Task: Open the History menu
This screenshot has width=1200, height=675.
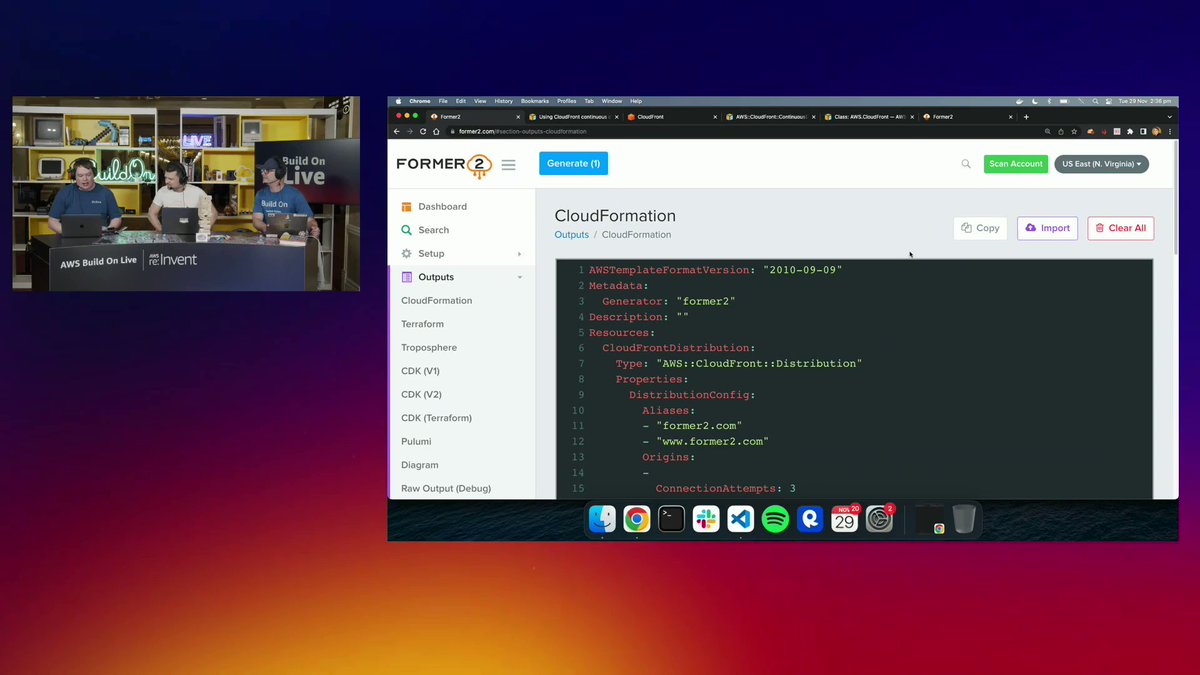Action: pyautogui.click(x=504, y=101)
